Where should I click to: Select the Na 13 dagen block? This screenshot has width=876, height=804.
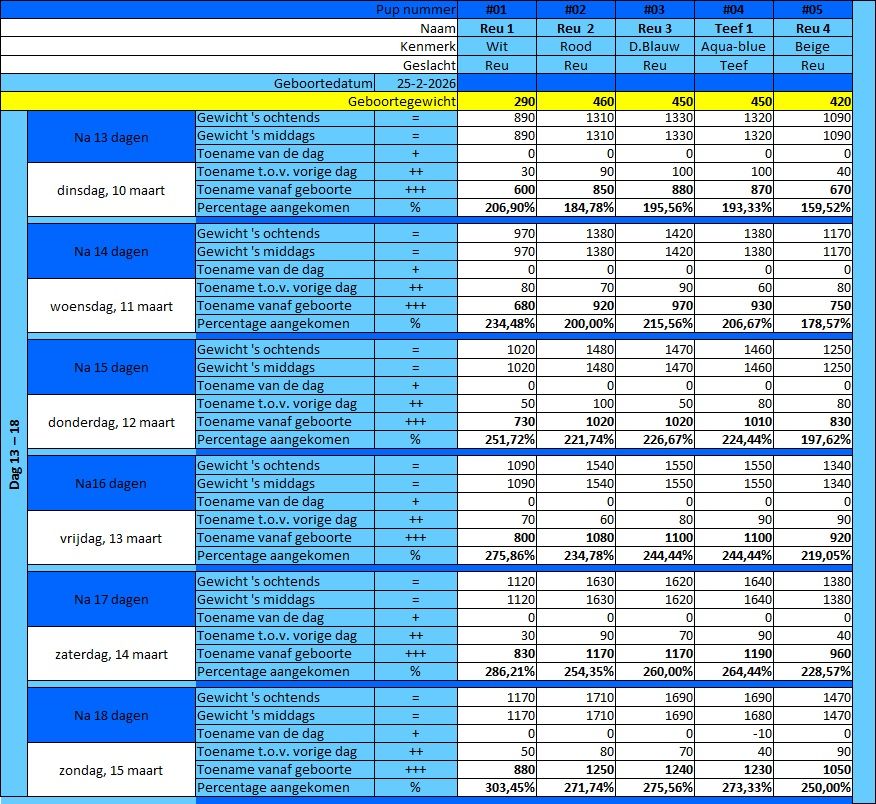pos(111,136)
